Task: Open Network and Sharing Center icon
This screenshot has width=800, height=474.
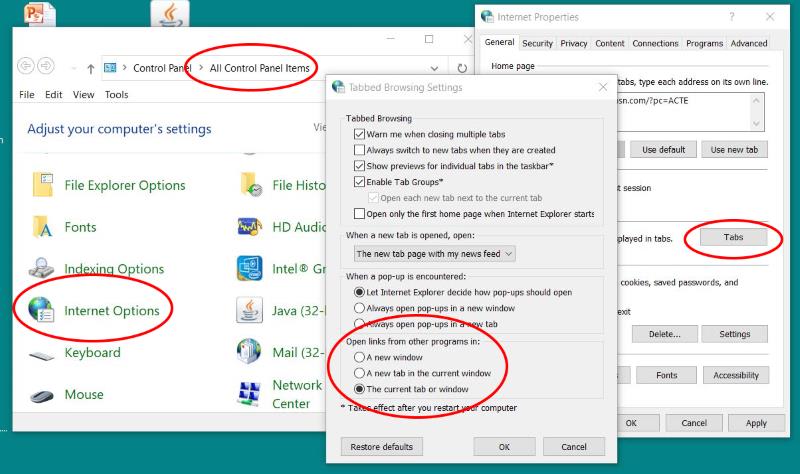Action: click(250, 394)
